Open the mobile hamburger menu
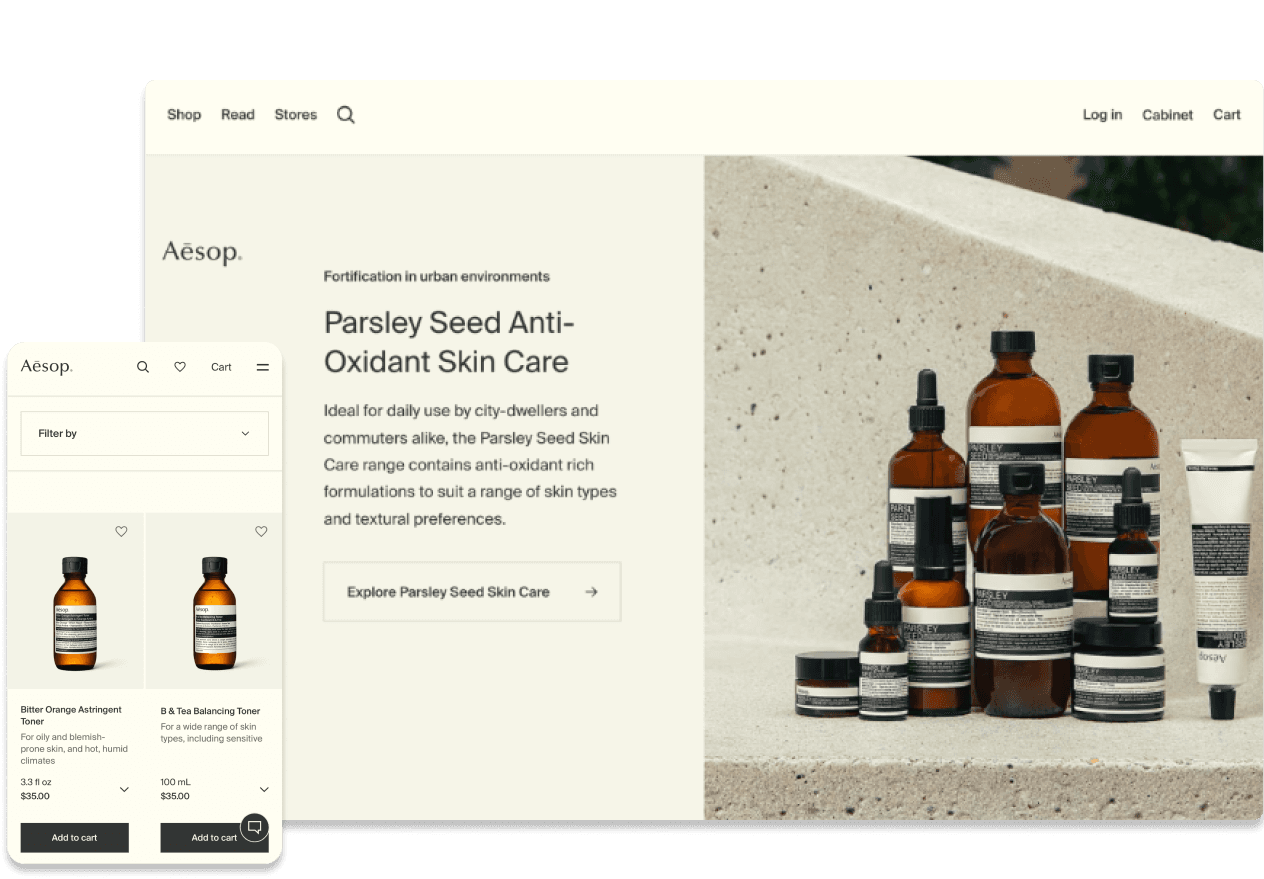The height and width of the screenshot is (879, 1264). (x=263, y=367)
